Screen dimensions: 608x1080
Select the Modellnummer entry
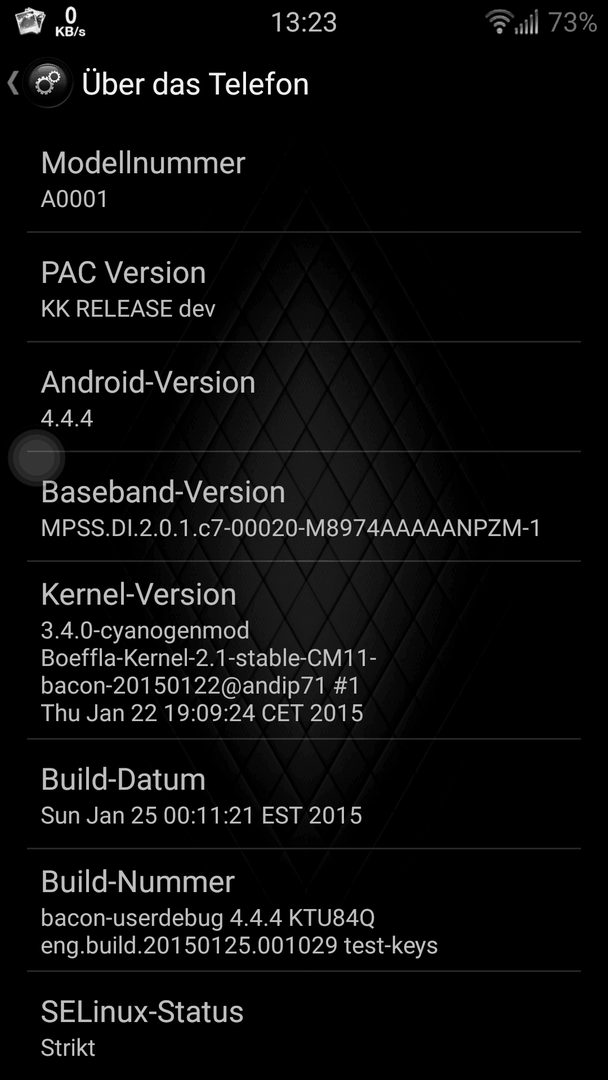(x=304, y=178)
